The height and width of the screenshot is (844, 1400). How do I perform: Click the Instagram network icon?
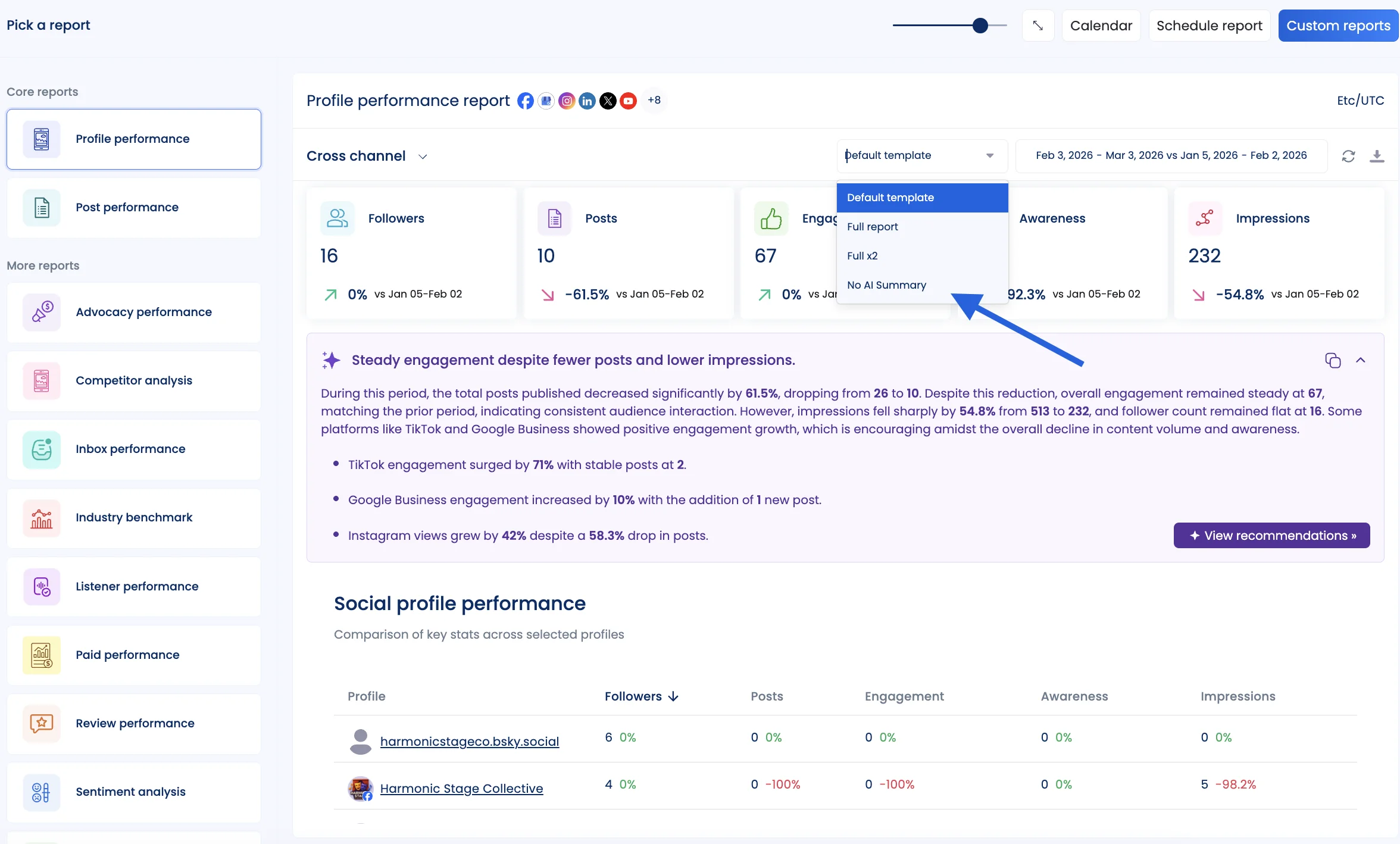coord(567,101)
